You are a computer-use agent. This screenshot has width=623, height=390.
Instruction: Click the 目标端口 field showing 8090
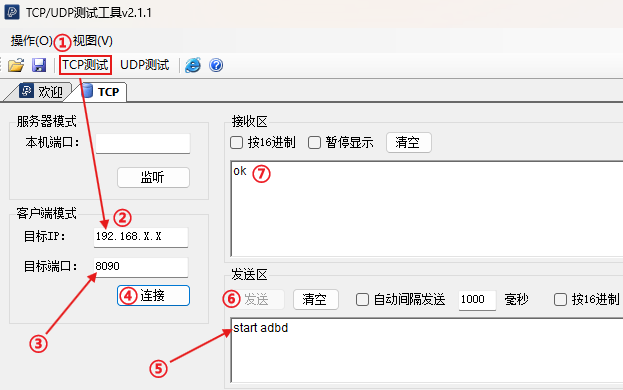(141, 267)
